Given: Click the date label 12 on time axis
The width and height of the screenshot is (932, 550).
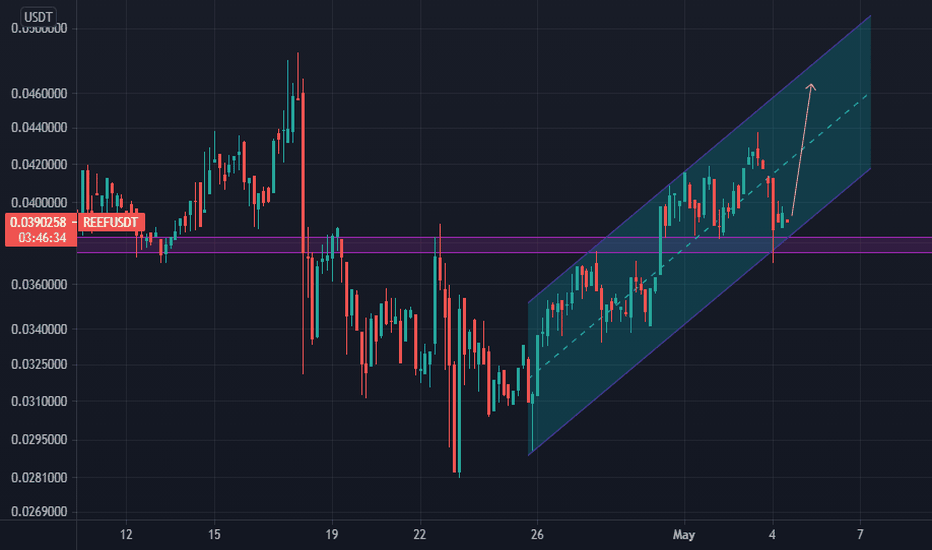Looking at the screenshot, I should tap(126, 535).
